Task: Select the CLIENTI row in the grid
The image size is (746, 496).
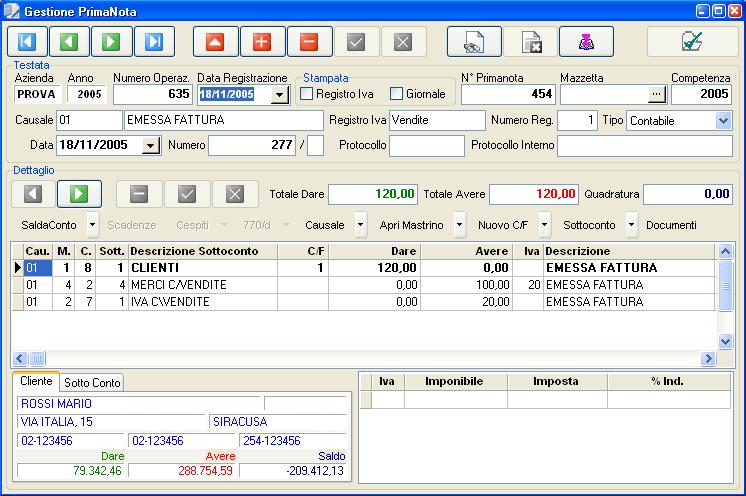Action: click(364, 268)
